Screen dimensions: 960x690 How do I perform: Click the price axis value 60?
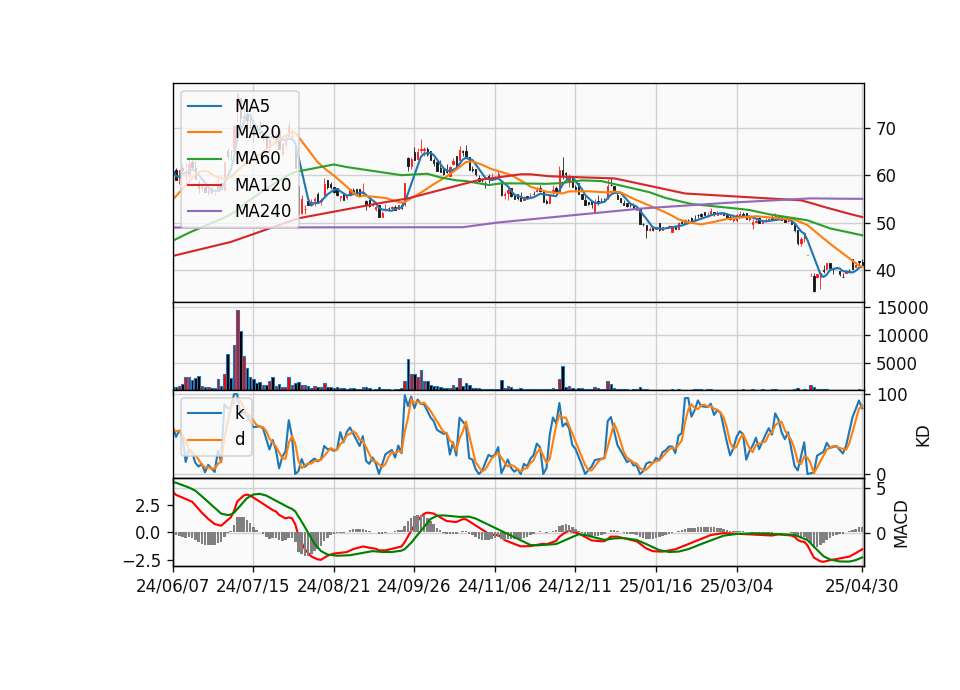tap(886, 176)
